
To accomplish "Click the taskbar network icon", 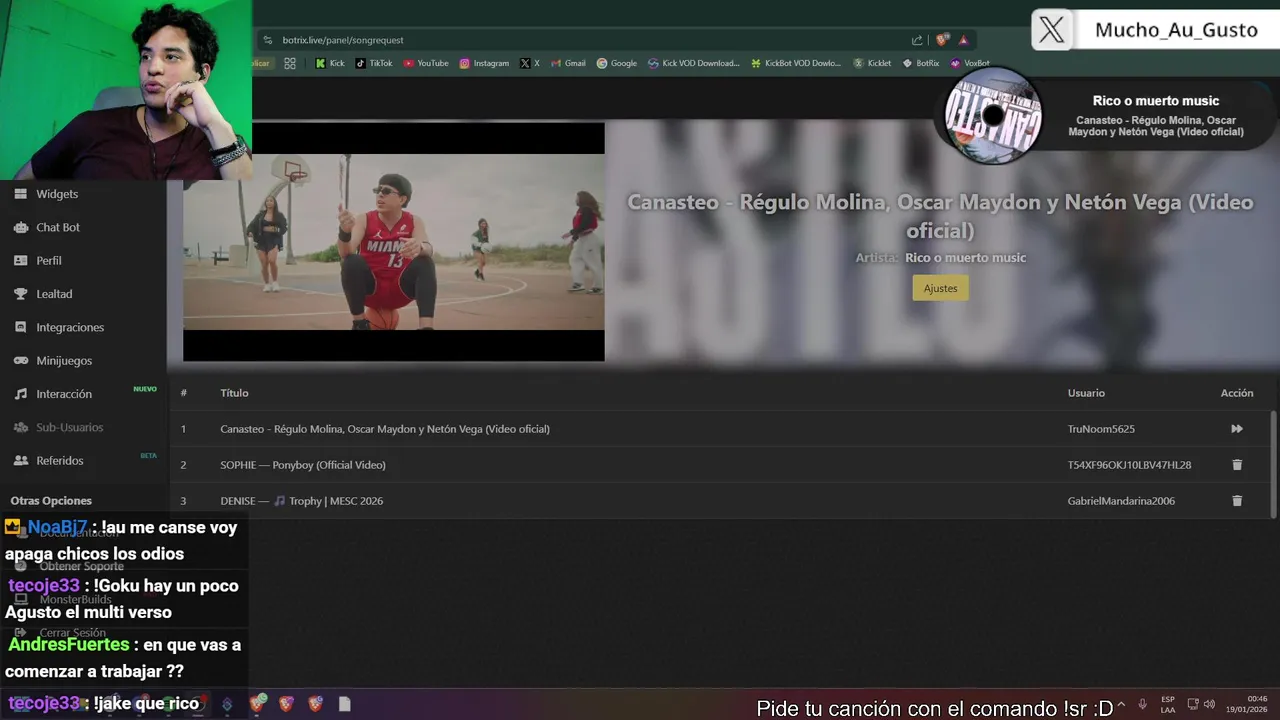I will coord(1192,704).
